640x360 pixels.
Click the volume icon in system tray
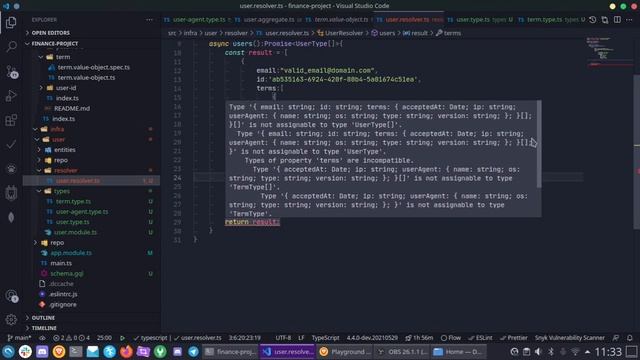coord(538,351)
